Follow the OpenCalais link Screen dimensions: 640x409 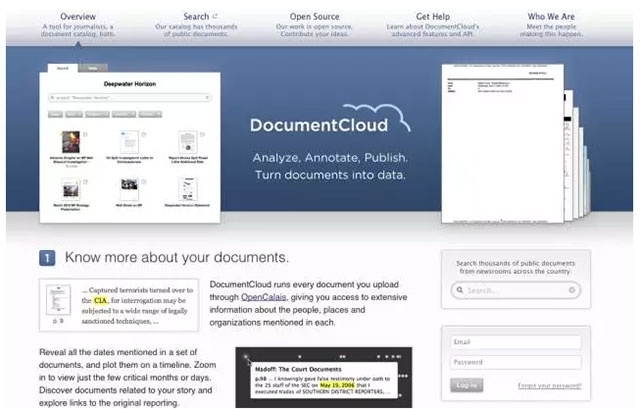pos(264,298)
